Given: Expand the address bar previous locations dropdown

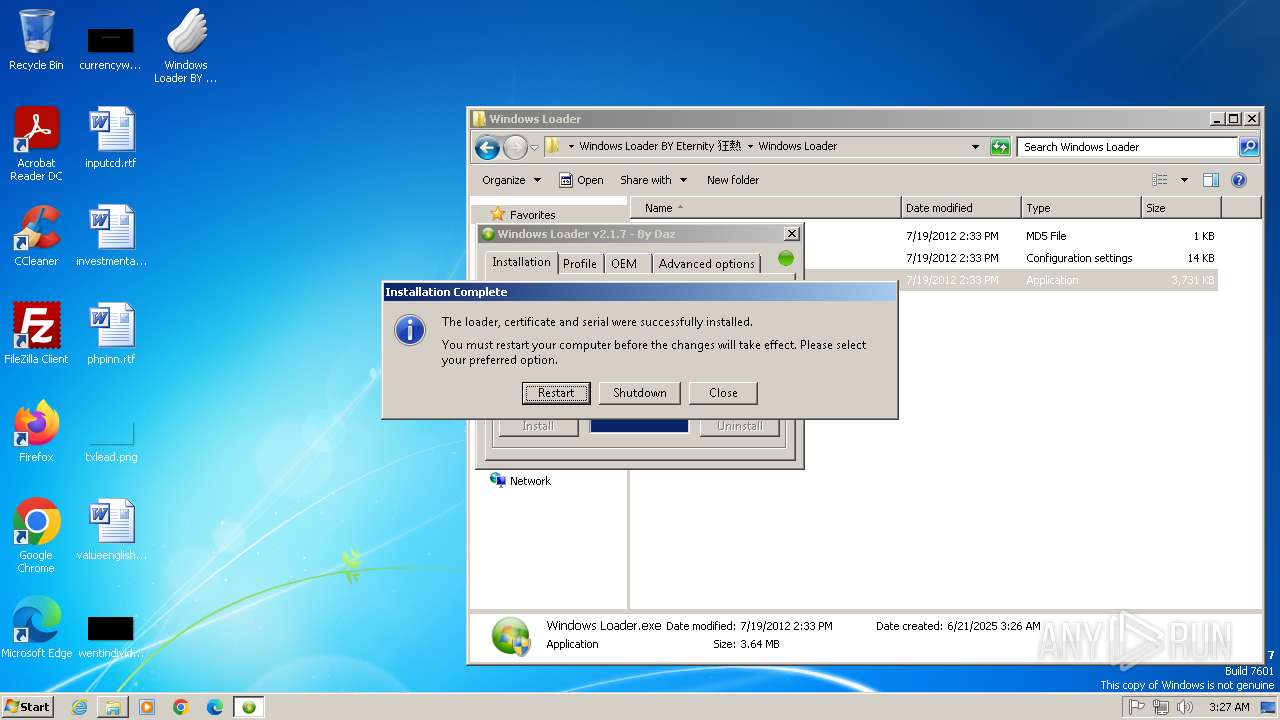Looking at the screenshot, I should tap(976, 147).
